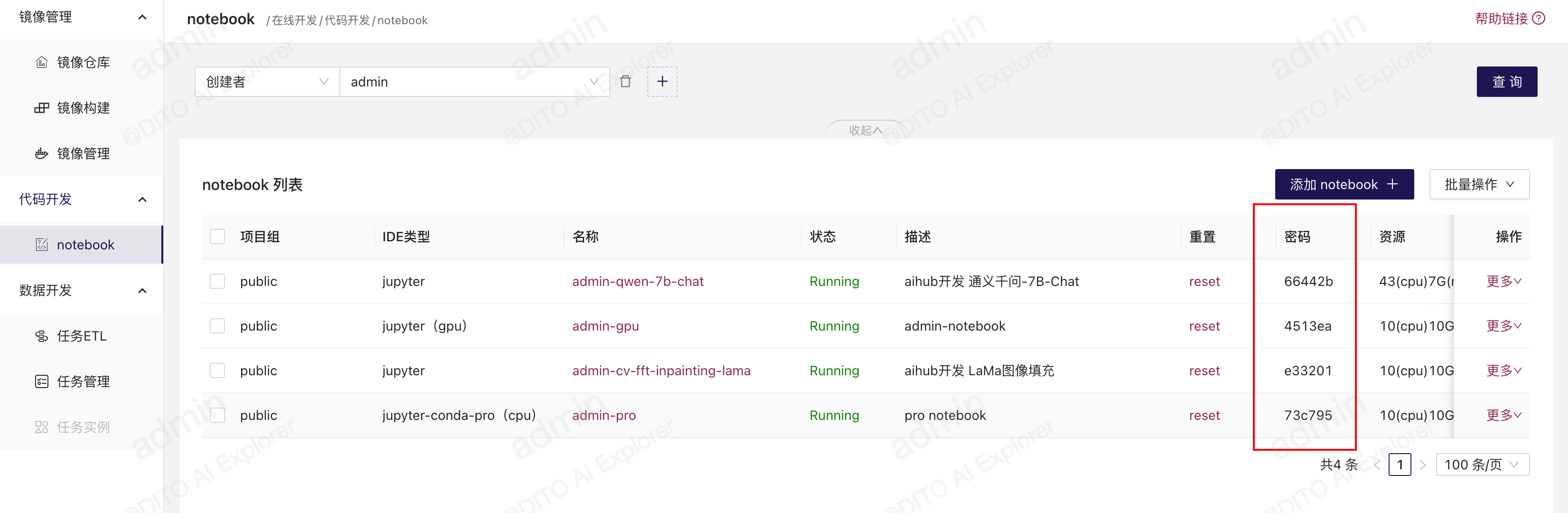Click the 任务实例 sidebar icon
The image size is (1568, 513).
tap(41, 427)
